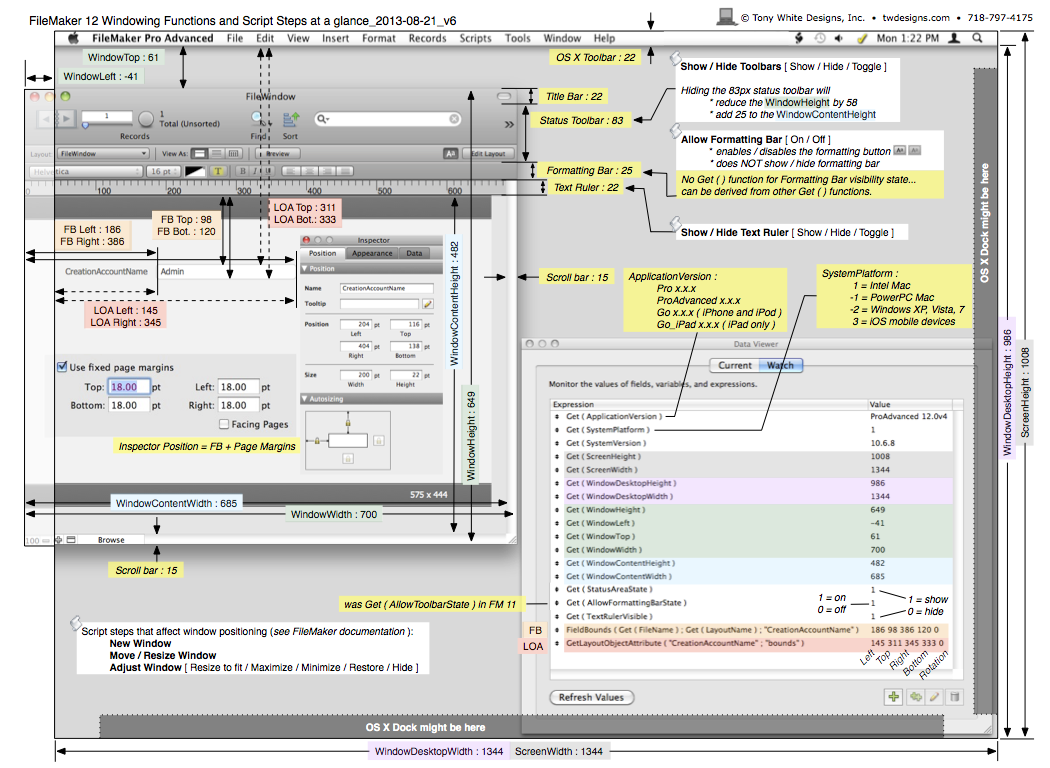Click the align left formatting icon
1050x768 pixels.
tap(290, 171)
